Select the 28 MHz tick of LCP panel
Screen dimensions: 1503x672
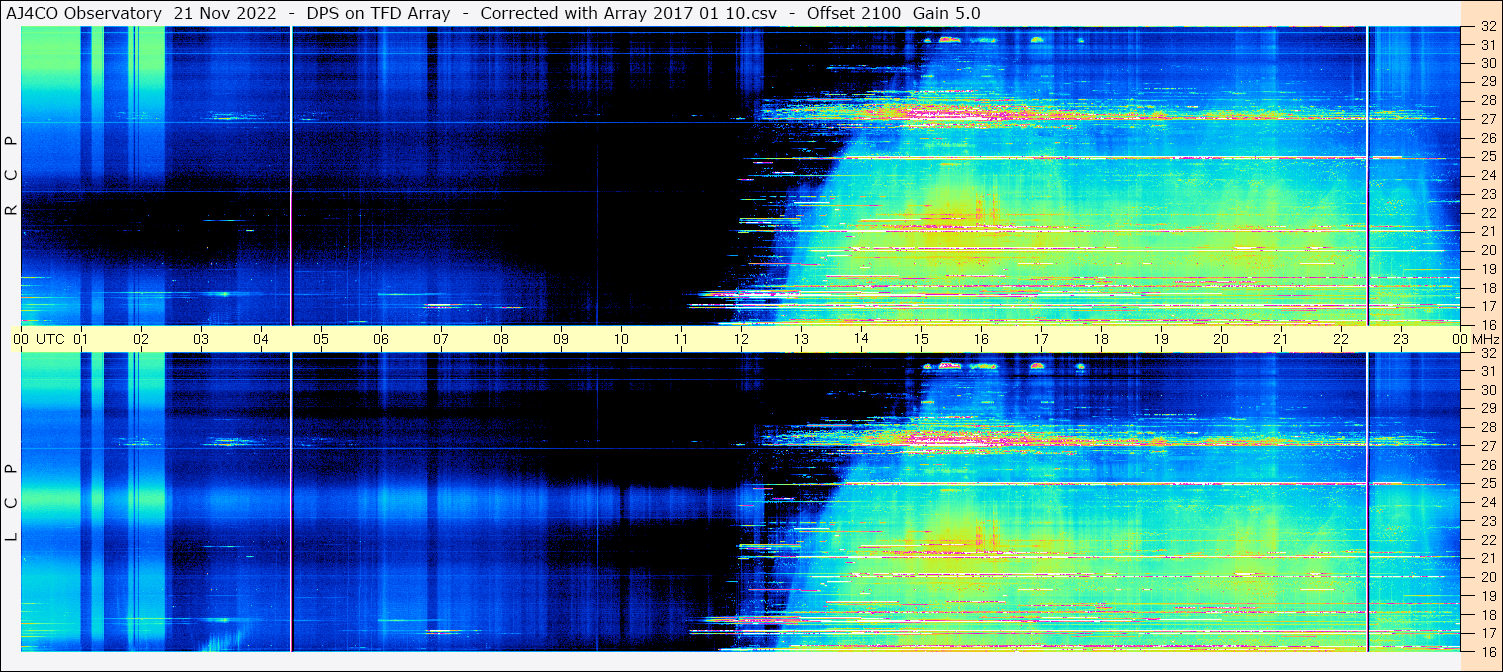click(x=1487, y=427)
